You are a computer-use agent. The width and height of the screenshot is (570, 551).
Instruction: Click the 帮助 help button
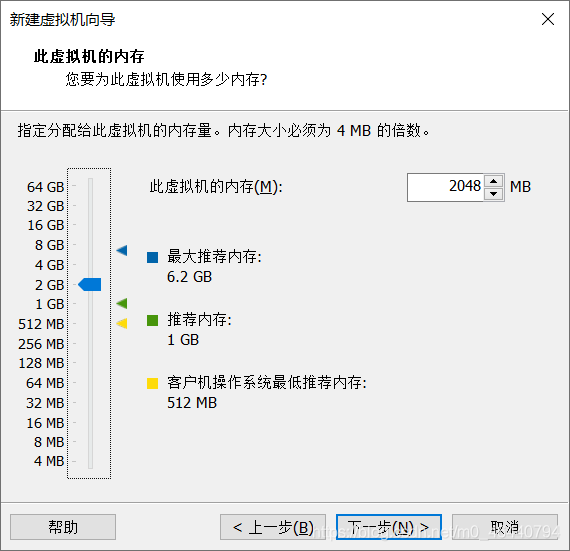click(x=63, y=527)
